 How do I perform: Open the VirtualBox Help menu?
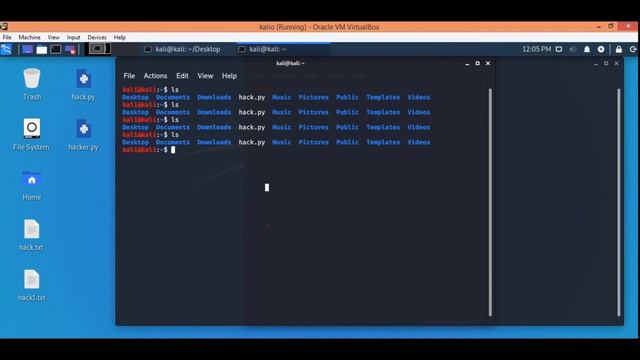[x=120, y=37]
